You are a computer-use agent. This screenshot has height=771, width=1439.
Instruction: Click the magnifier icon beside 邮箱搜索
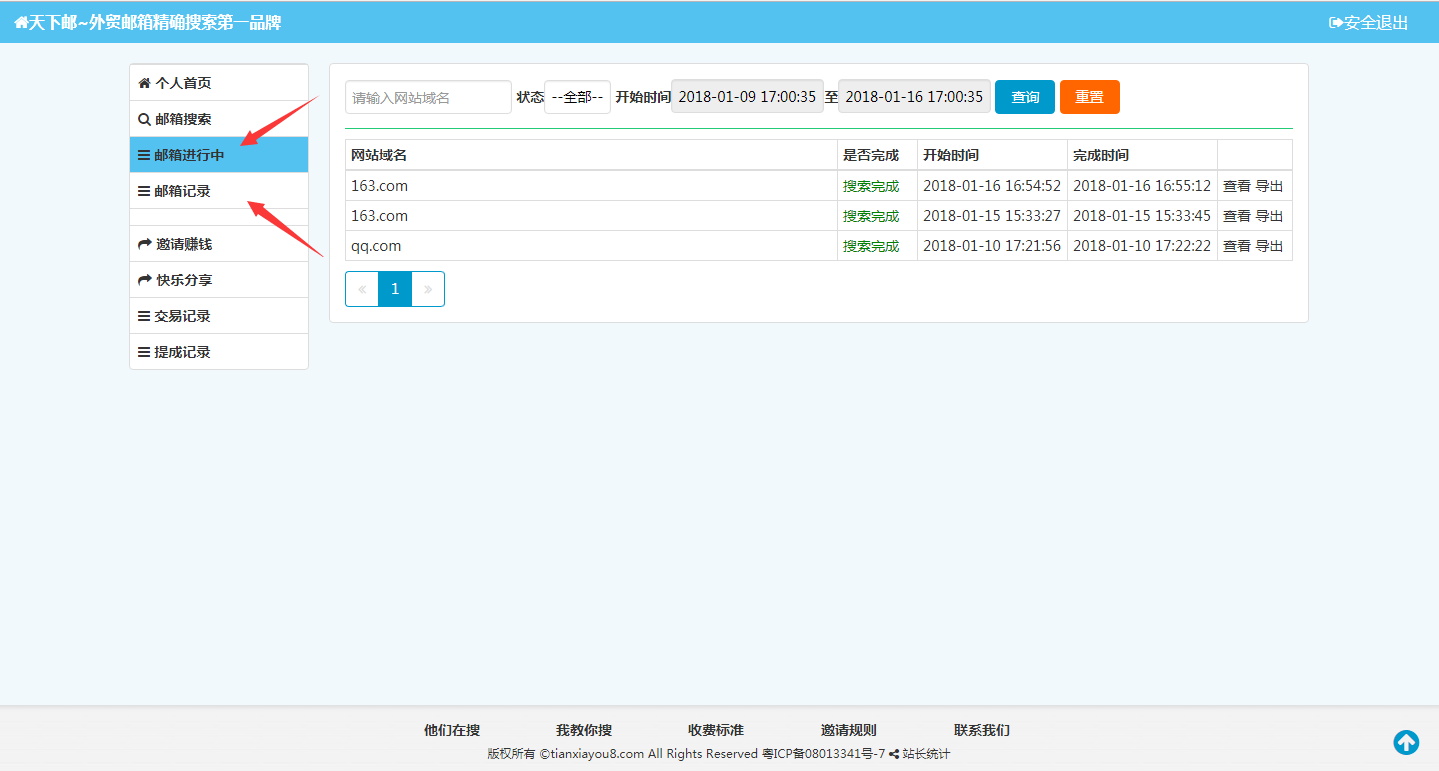144,119
